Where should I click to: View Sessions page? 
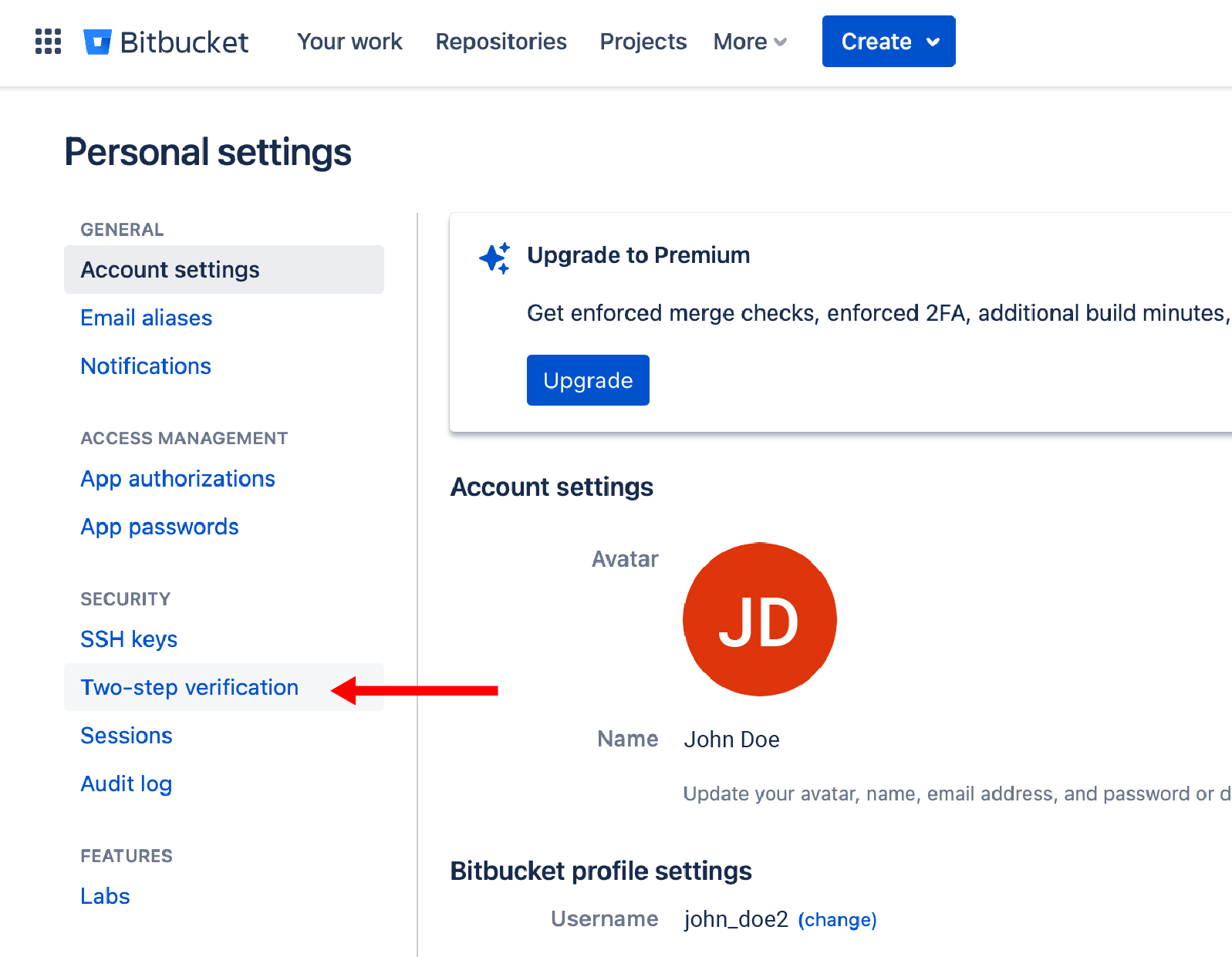coord(127,736)
